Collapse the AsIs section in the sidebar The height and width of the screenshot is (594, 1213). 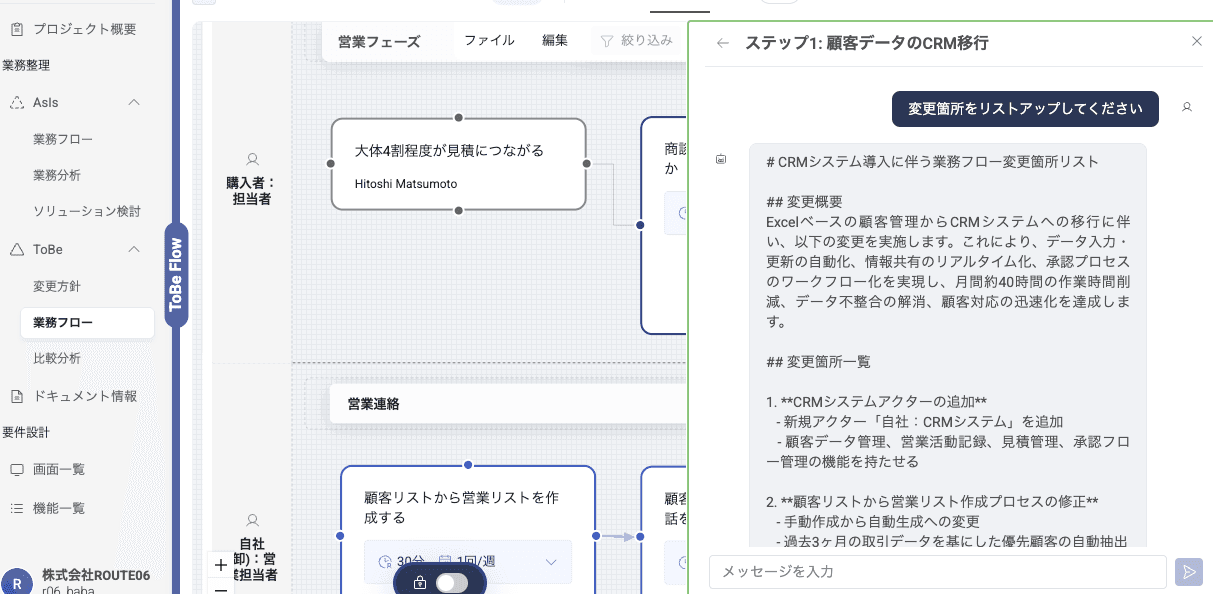click(135, 102)
